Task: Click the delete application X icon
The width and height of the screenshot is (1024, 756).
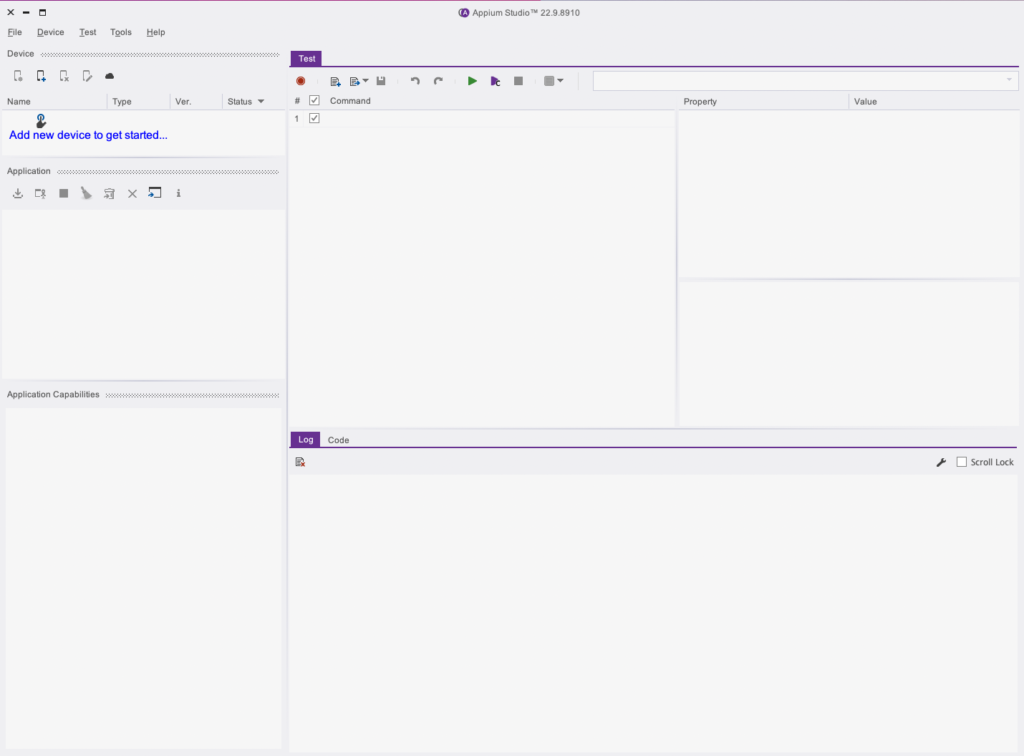Action: [x=132, y=193]
